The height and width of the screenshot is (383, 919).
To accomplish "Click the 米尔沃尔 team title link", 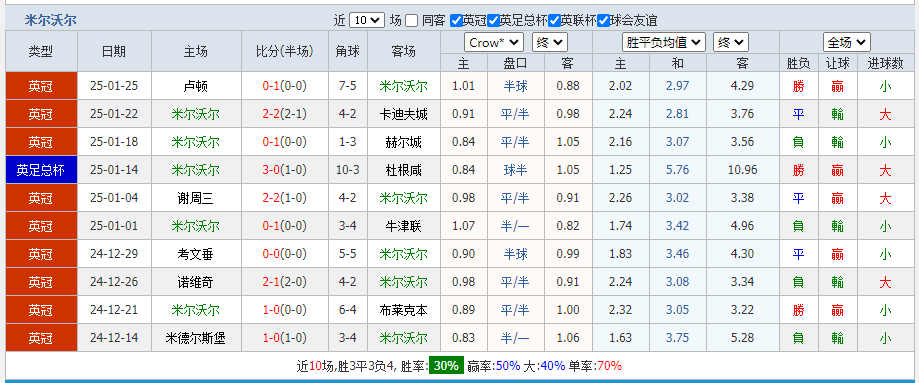I will [50, 21].
